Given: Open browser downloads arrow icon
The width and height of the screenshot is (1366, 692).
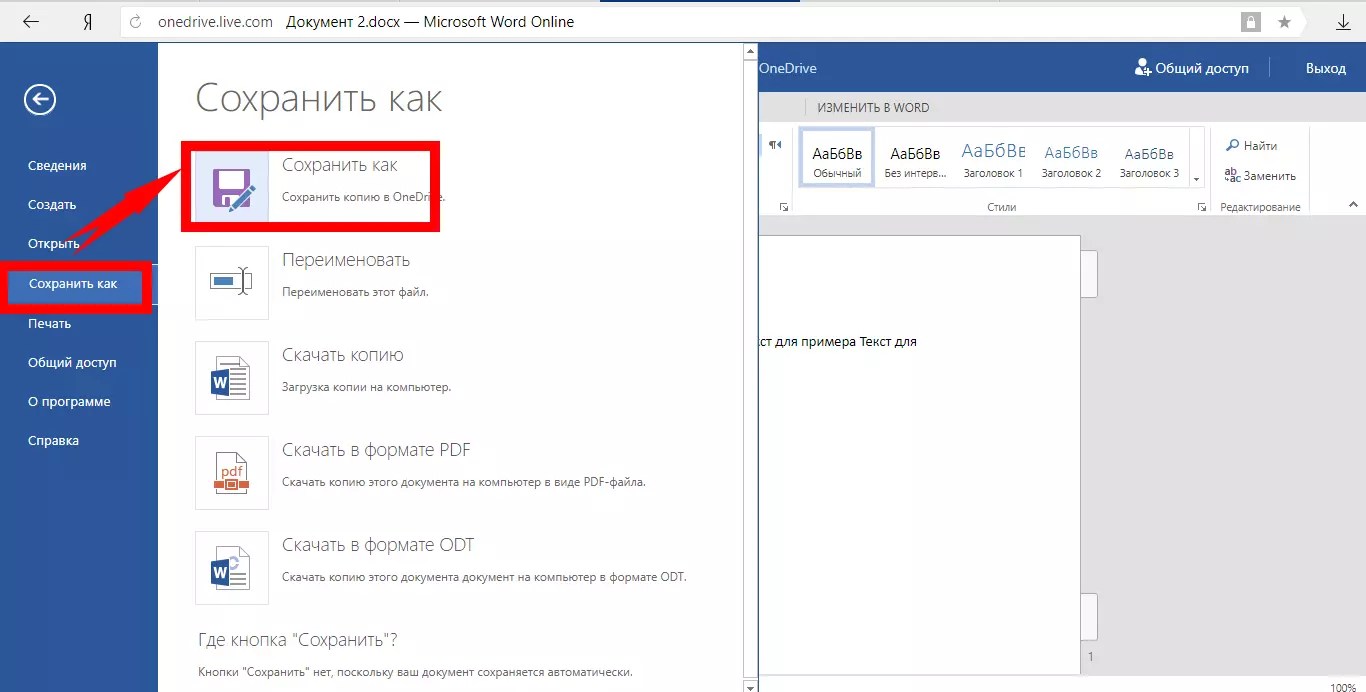Looking at the screenshot, I should [x=1343, y=22].
